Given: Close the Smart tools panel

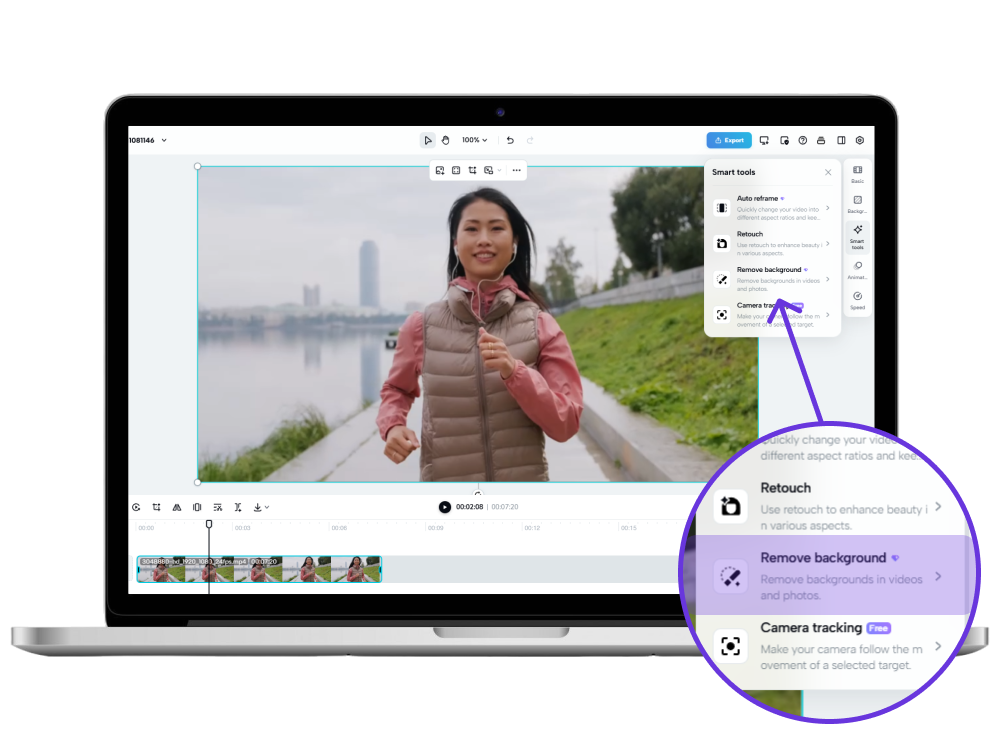Looking at the screenshot, I should pyautogui.click(x=828, y=172).
